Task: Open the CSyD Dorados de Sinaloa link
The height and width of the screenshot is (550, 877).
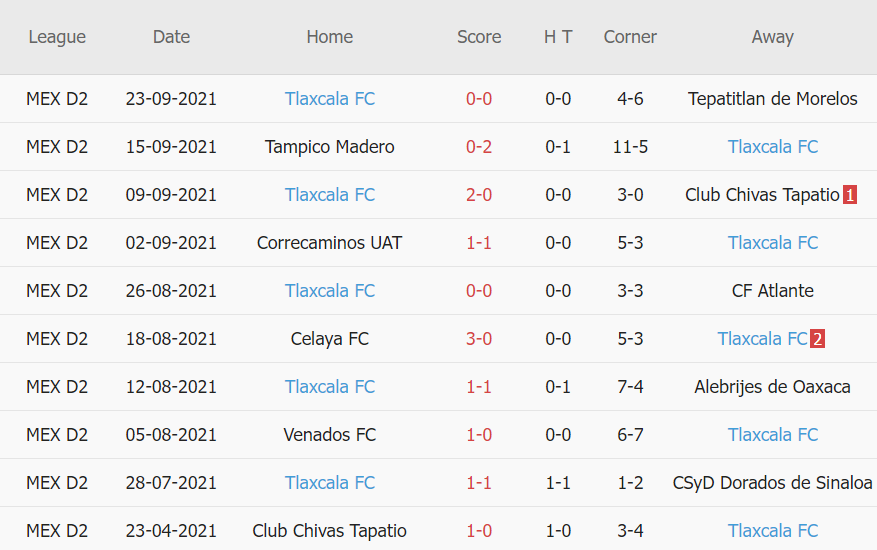Action: coord(773,483)
